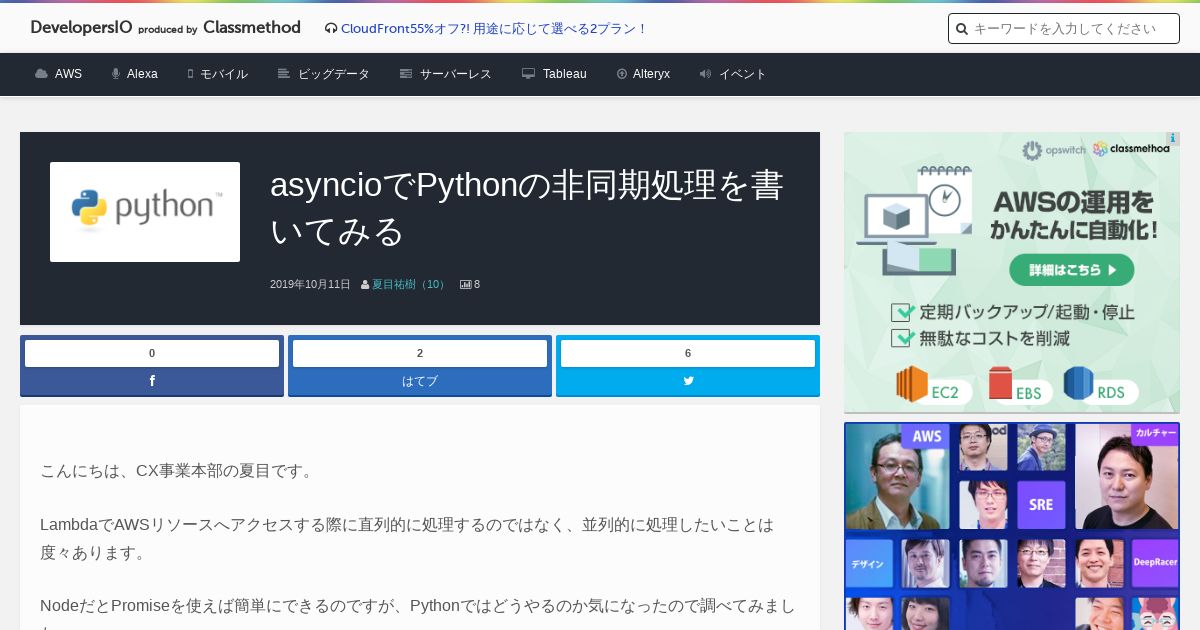The width and height of the screenshot is (1200, 630).
Task: Click the headphone icon beside the CloudFront announcement
Action: point(331,29)
